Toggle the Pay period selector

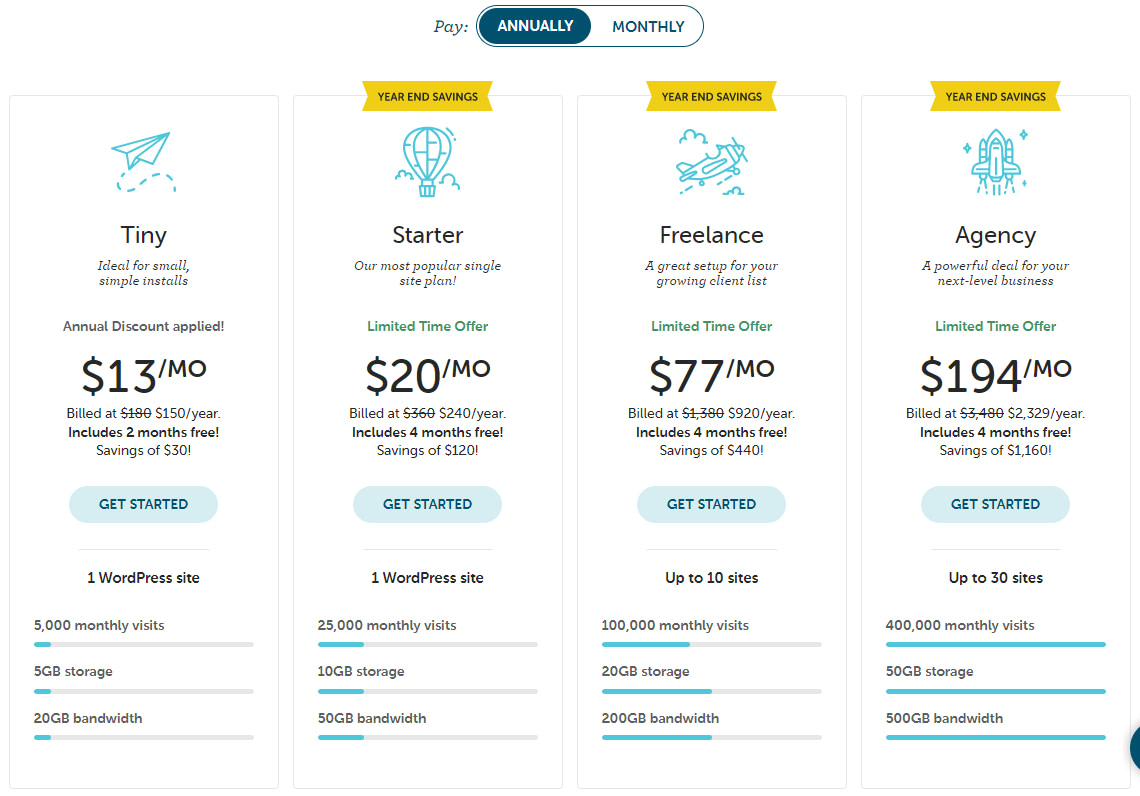(590, 26)
